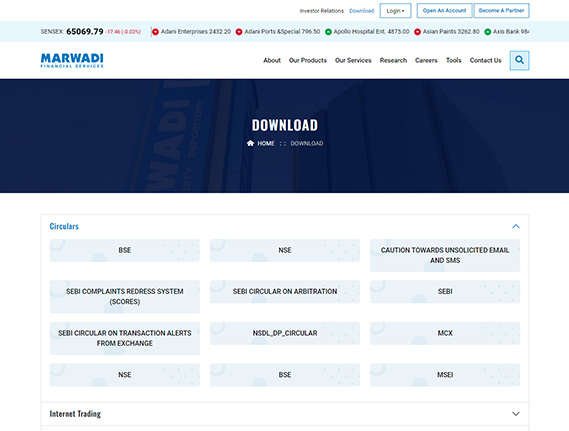Viewport: 569px width, 431px height.
Task: Click the Circulars section heading
Action: (x=64, y=226)
